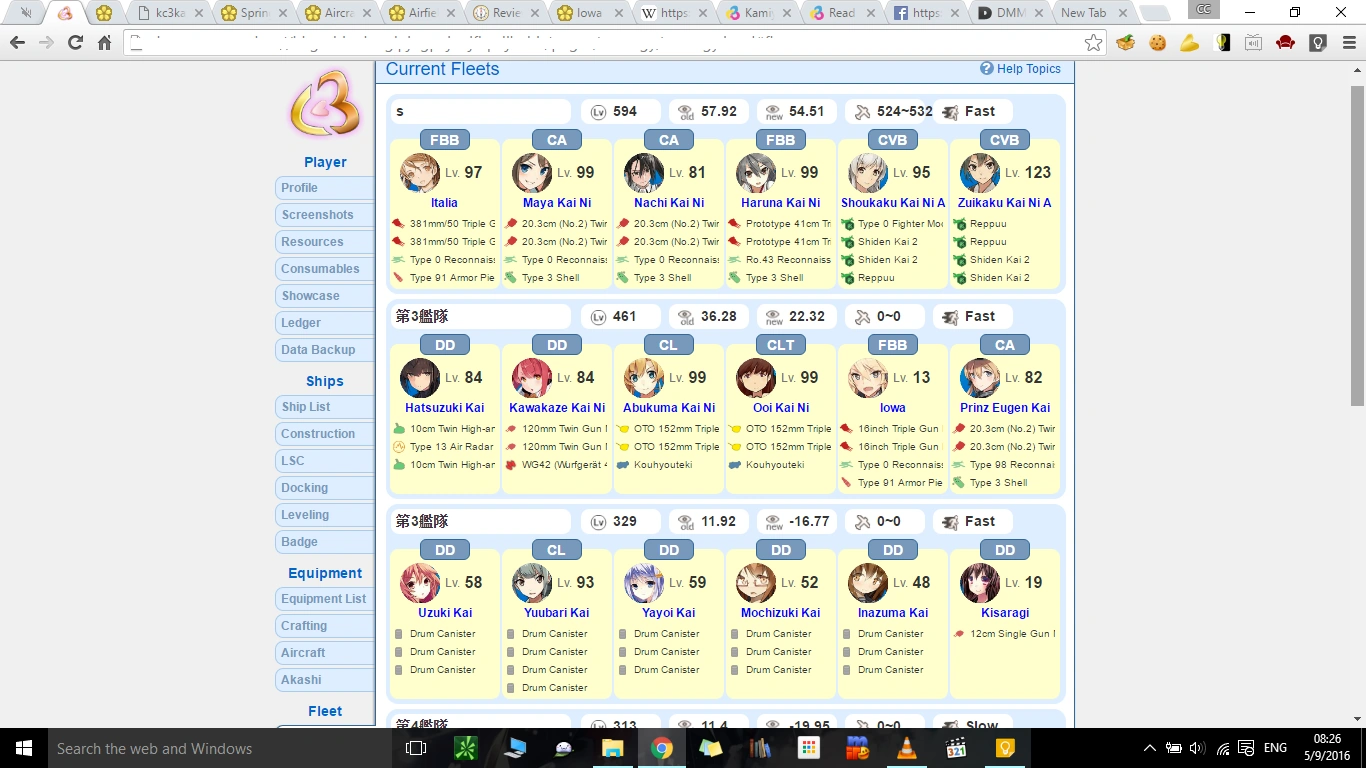1366x768 pixels.
Task: Switch to the Facebook browser tab
Action: (925, 13)
